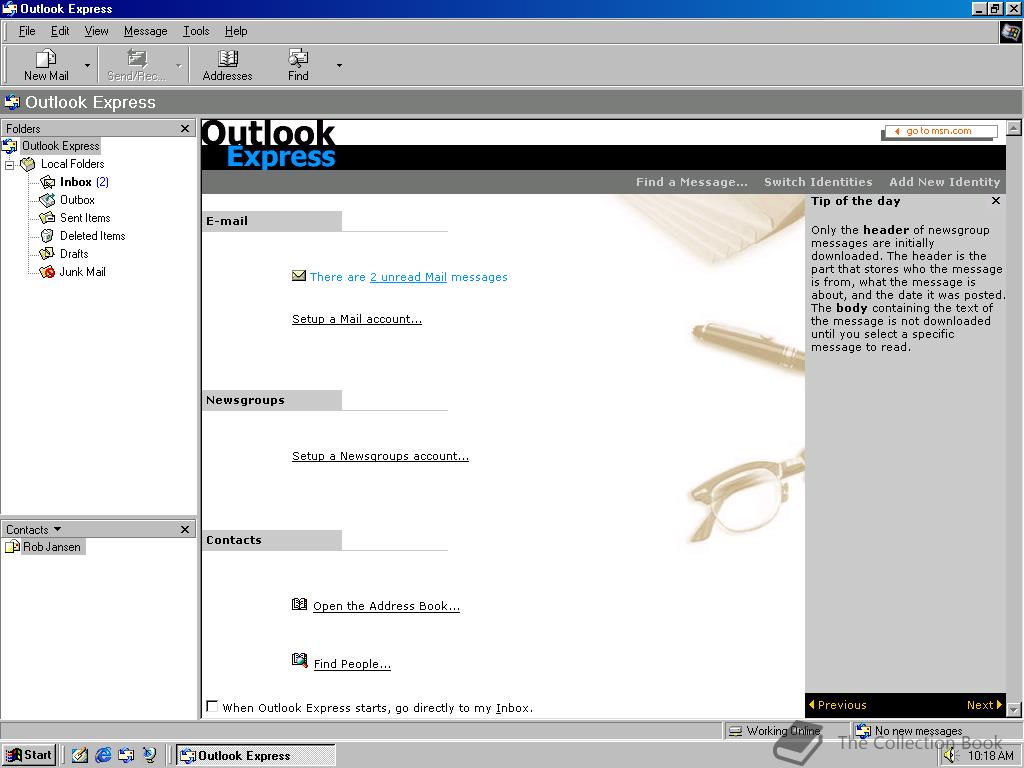Launch Internet Explorer from Quick Launch
The image size is (1024, 768).
point(103,756)
